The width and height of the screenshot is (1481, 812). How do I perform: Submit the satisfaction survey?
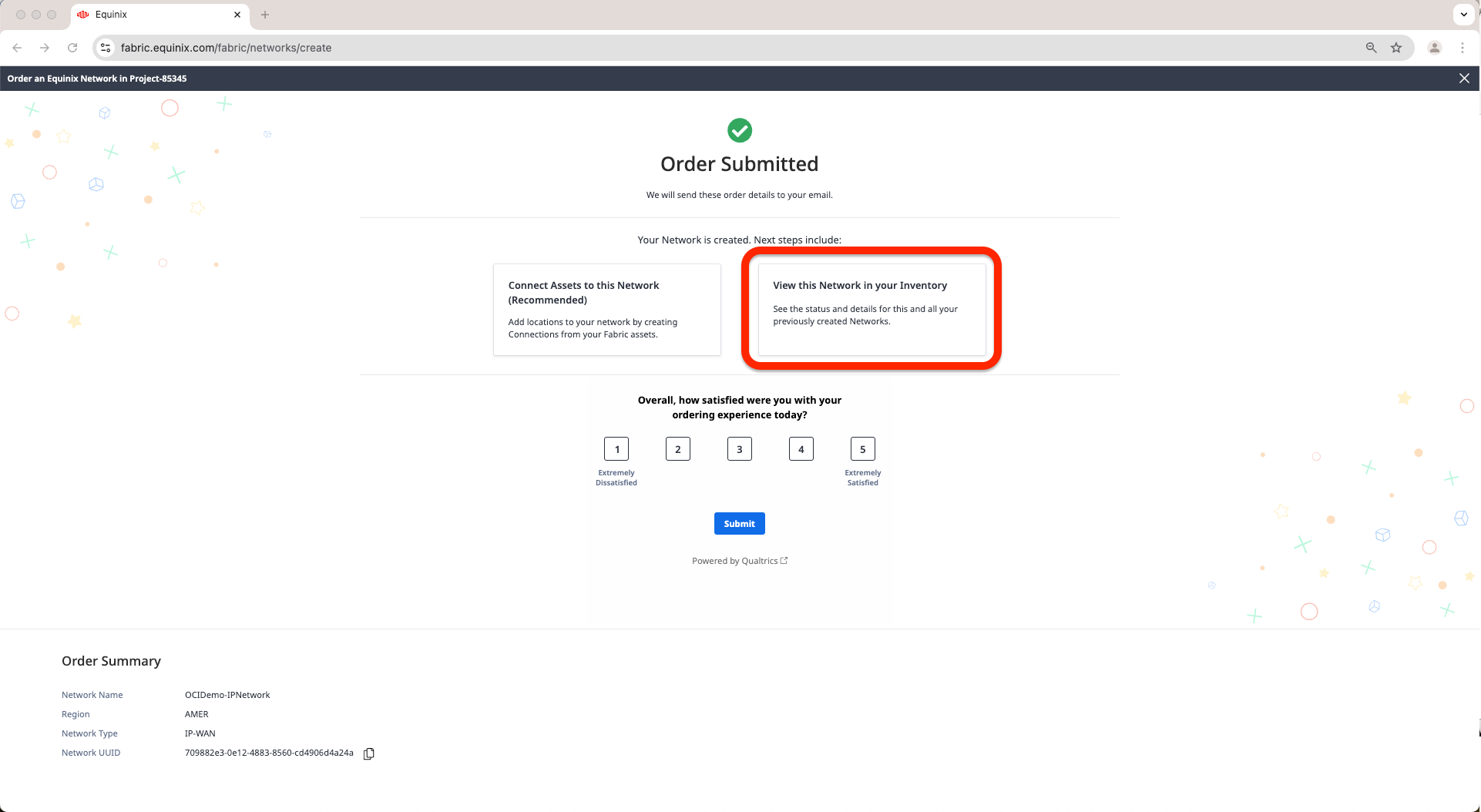pyautogui.click(x=740, y=524)
